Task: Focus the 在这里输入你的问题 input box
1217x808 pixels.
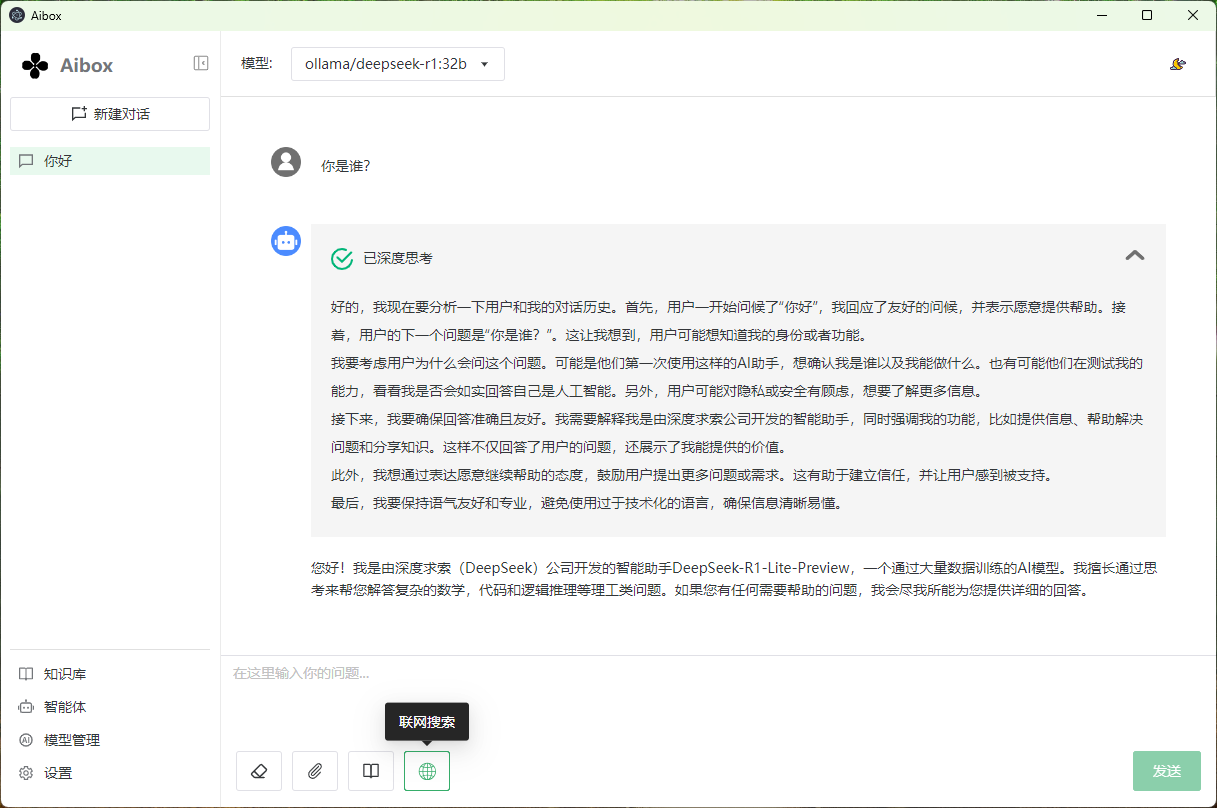Action: [x=718, y=698]
